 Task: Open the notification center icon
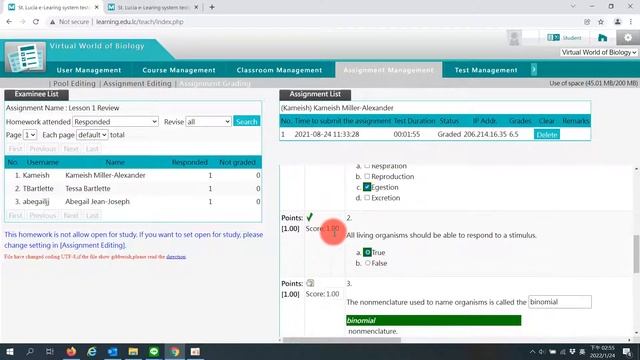tap(627, 351)
